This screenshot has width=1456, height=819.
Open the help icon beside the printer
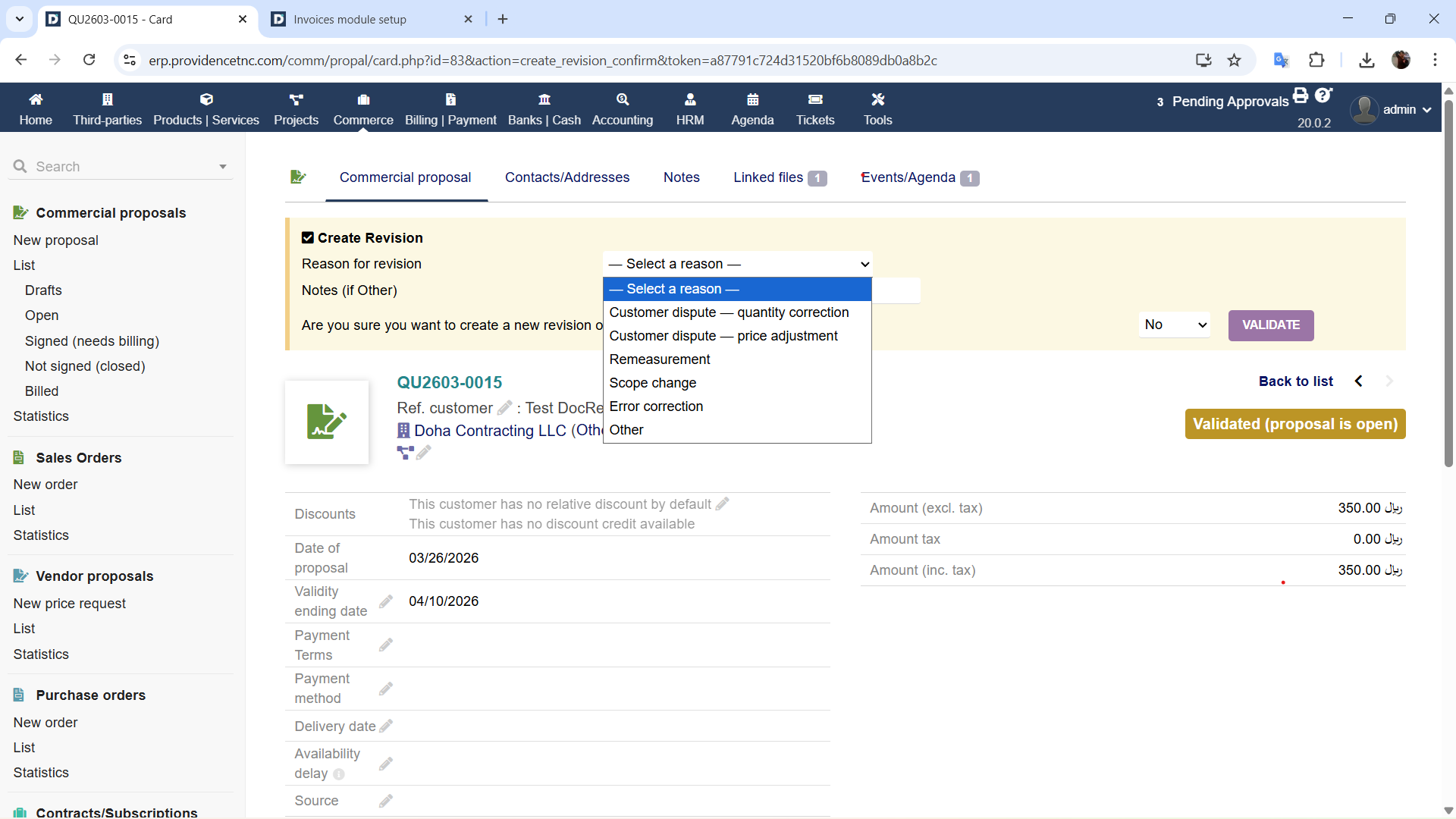[x=1323, y=96]
